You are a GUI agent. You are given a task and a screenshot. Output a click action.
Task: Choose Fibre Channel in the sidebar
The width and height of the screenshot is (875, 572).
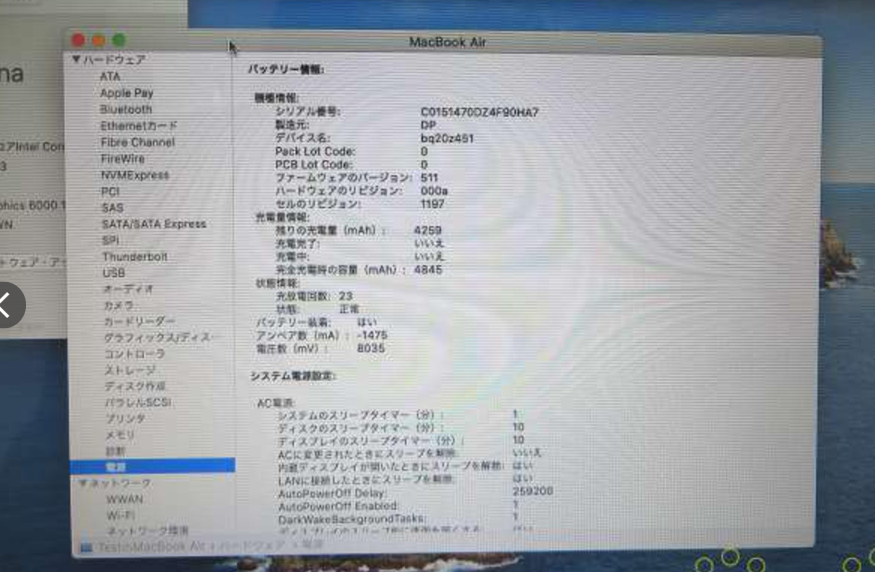pyautogui.click(x=138, y=142)
